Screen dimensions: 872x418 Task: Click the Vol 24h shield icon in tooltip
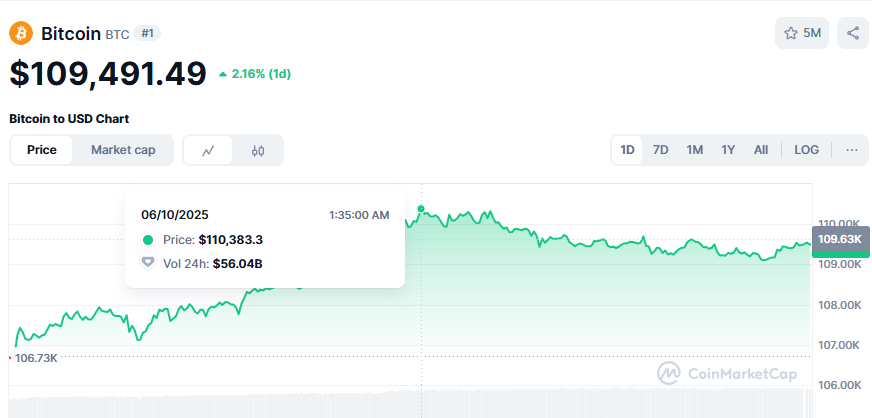click(x=148, y=263)
